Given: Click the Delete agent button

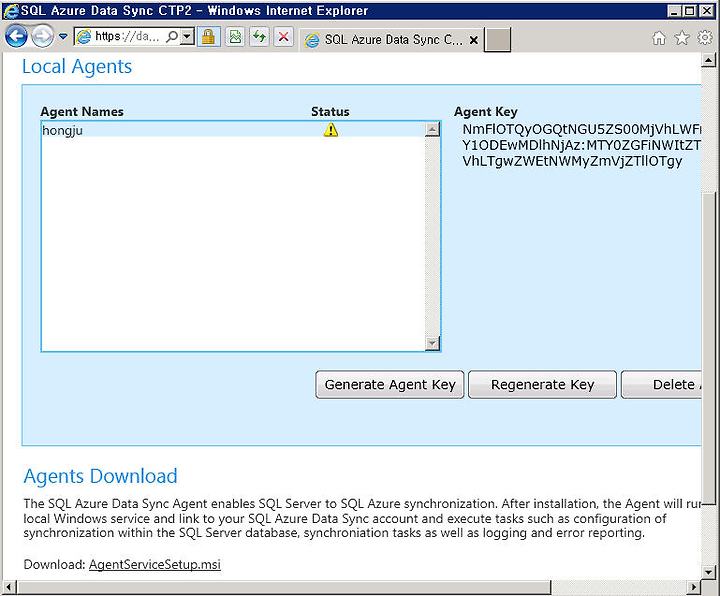Looking at the screenshot, I should click(x=661, y=384).
